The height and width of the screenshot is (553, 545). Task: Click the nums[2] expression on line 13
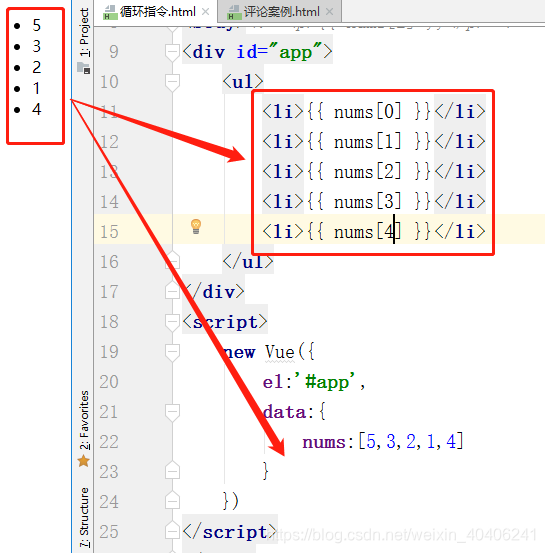(368, 172)
